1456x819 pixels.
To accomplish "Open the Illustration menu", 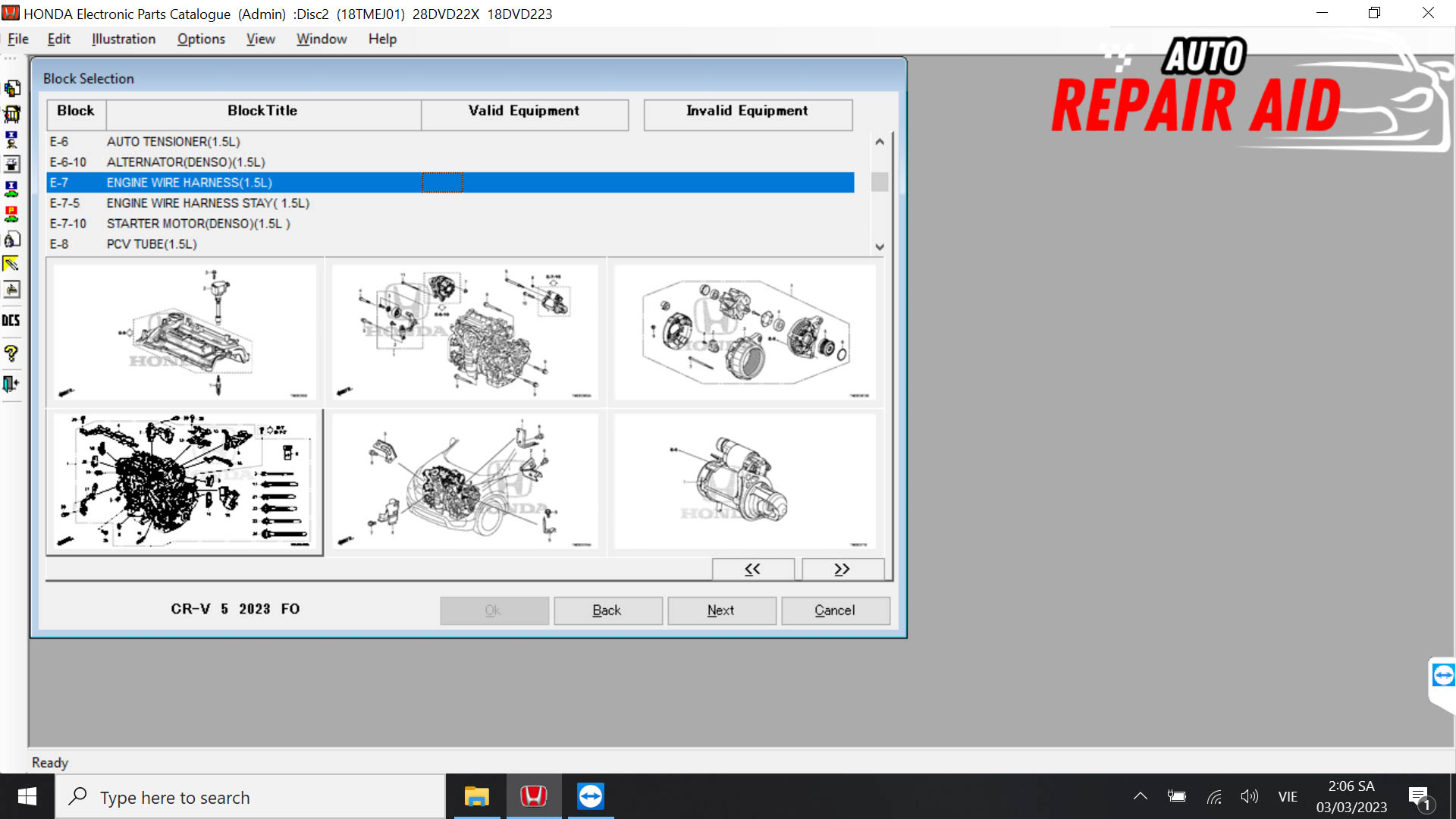I will click(123, 39).
